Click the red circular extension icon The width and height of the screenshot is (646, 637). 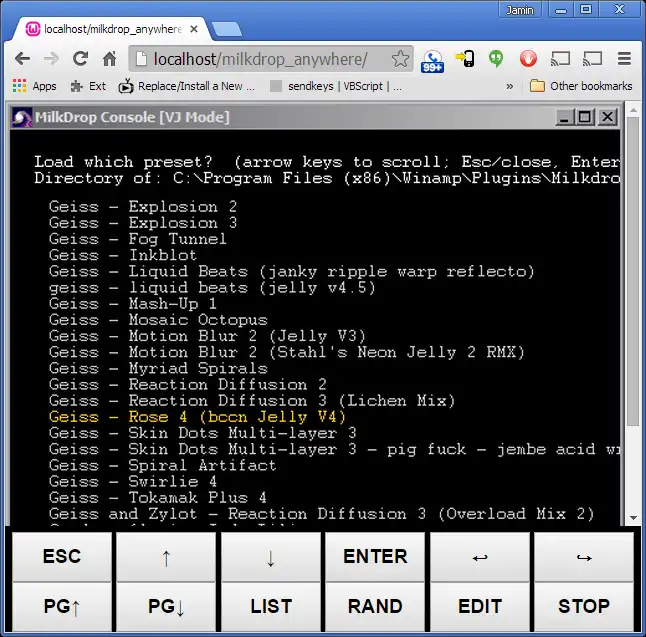coord(528,59)
